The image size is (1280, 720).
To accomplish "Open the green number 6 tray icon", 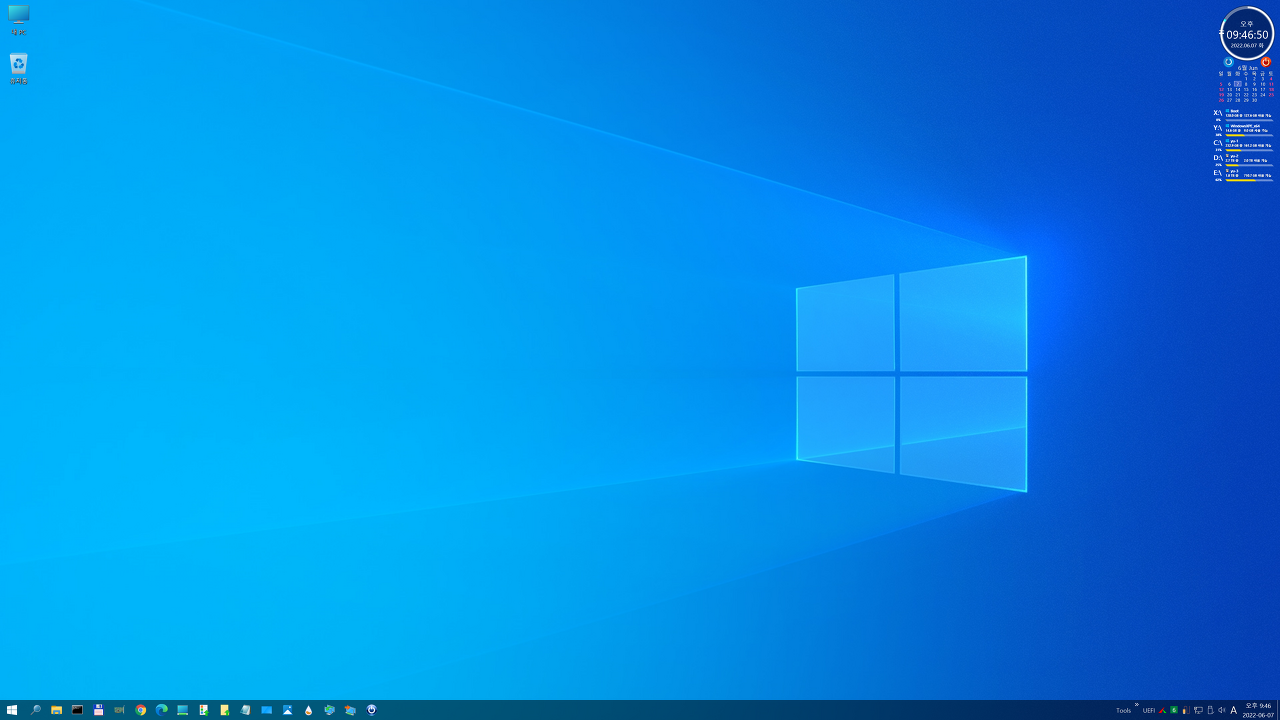I will [1174, 710].
